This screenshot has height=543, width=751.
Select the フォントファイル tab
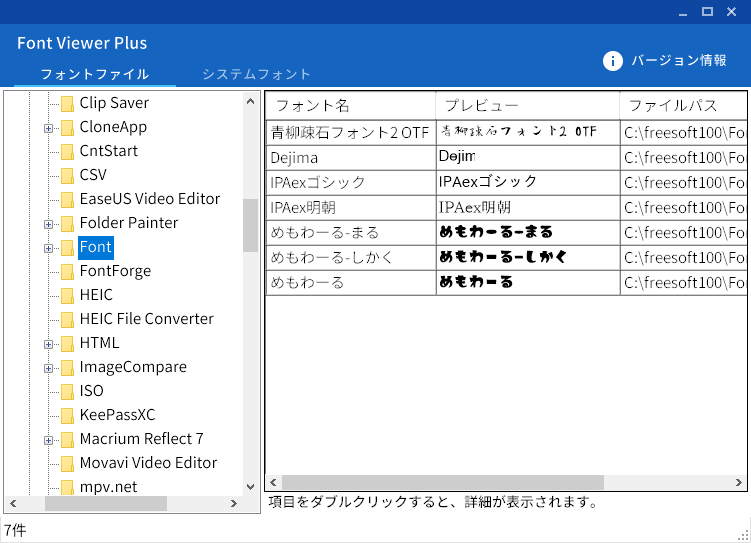pos(95,74)
